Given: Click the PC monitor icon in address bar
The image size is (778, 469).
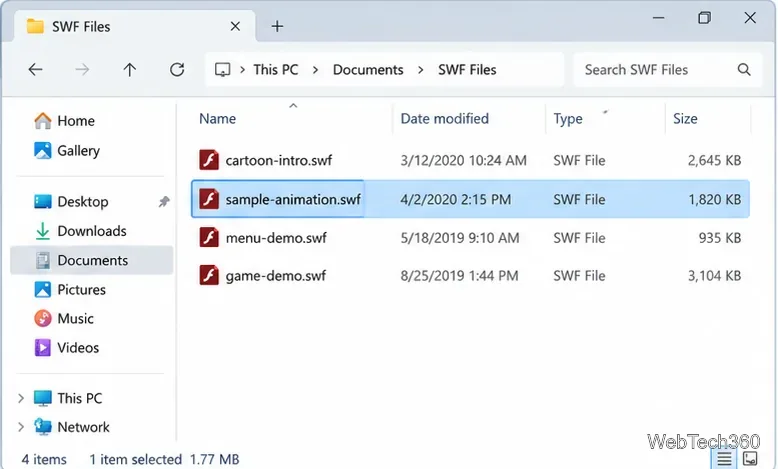Looking at the screenshot, I should pyautogui.click(x=222, y=69).
